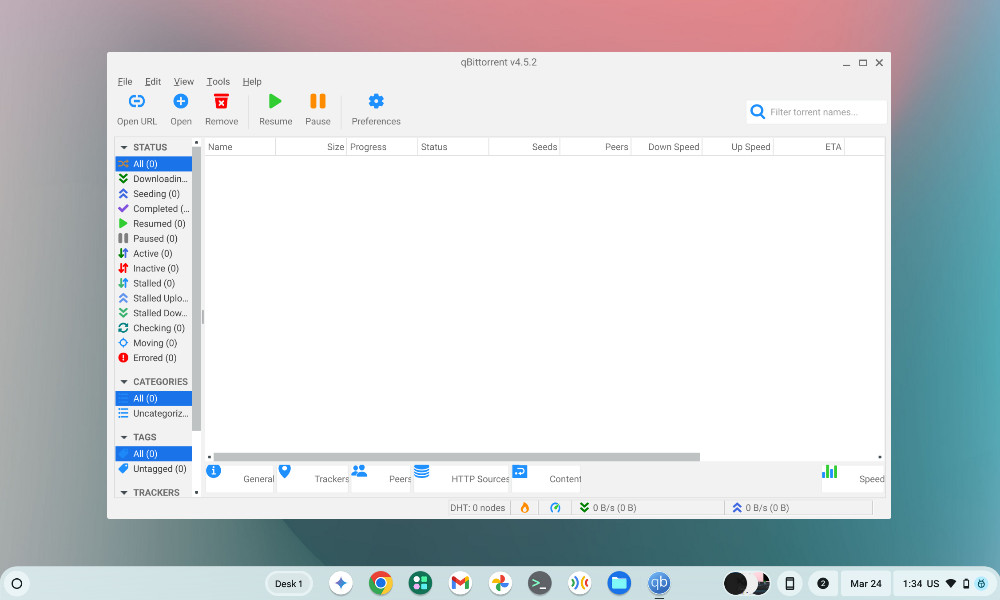Screen dimensions: 1000x600
Task: Click the ChromeOS launcher button
Action: point(17,583)
